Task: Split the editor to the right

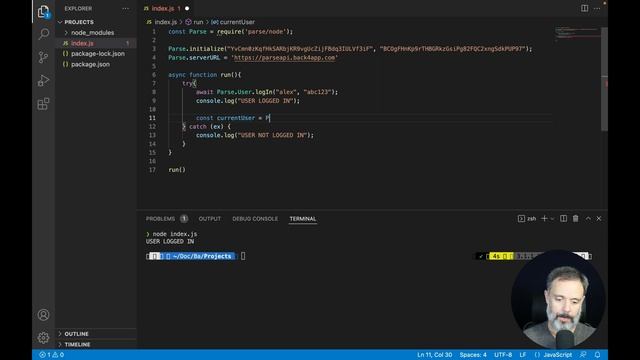Action: click(584, 8)
